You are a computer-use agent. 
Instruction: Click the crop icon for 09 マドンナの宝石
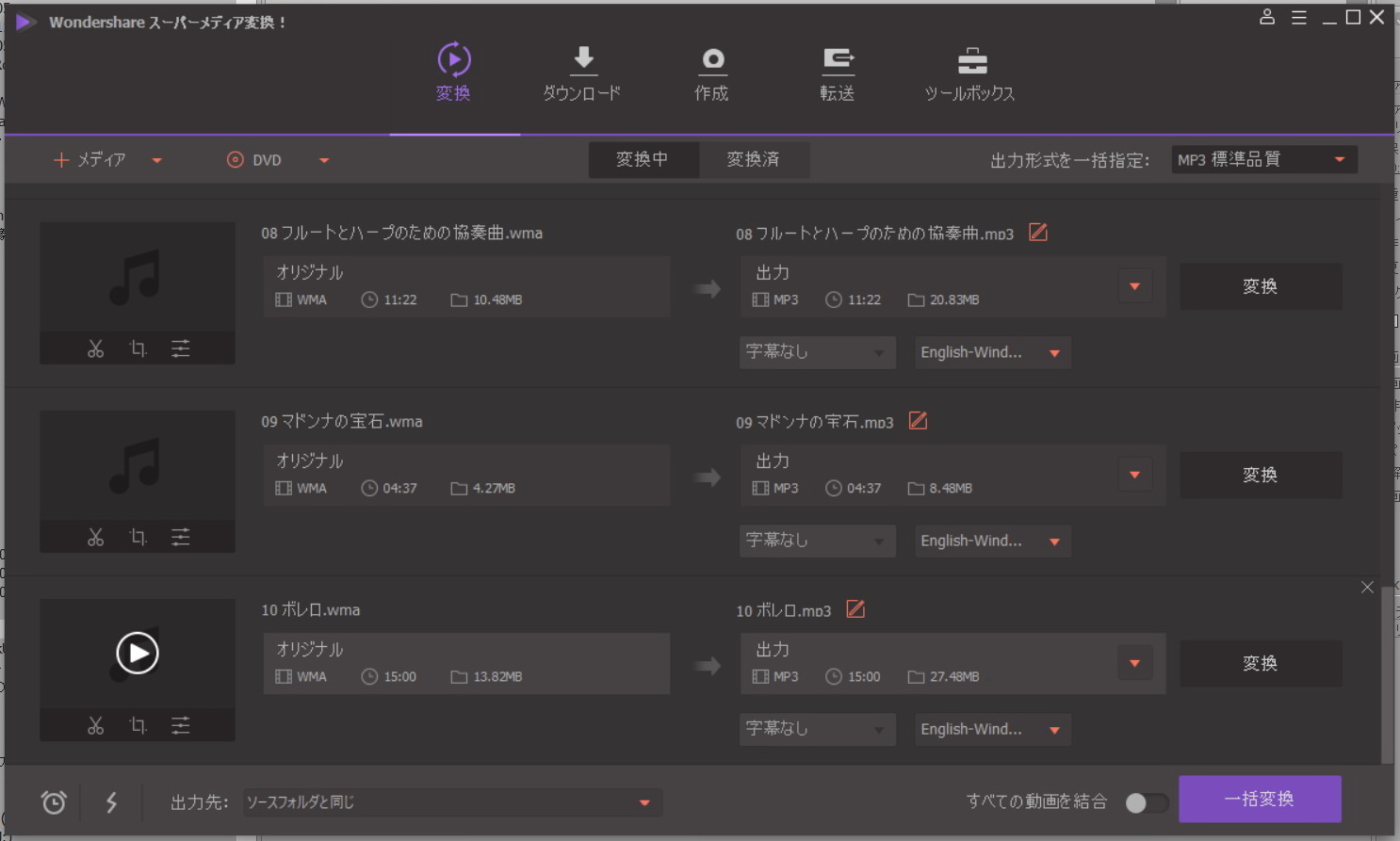(138, 537)
